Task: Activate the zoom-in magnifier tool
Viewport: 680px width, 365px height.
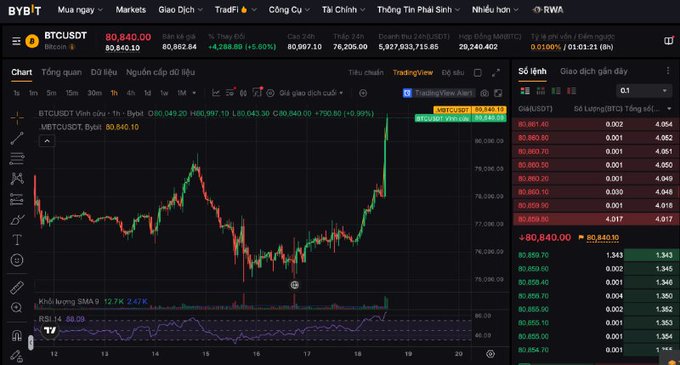Action: pos(17,308)
